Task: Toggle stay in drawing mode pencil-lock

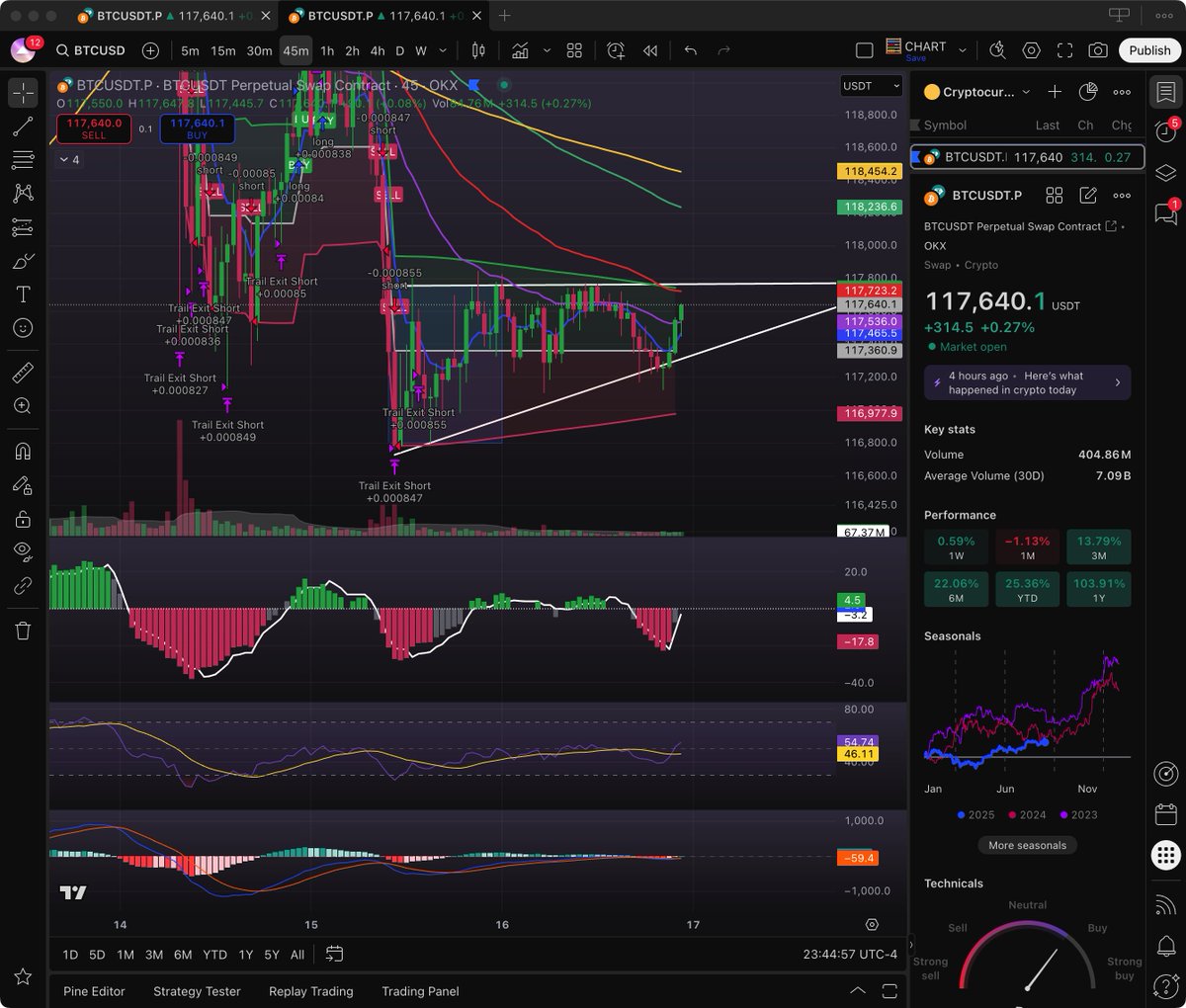Action: [23, 485]
